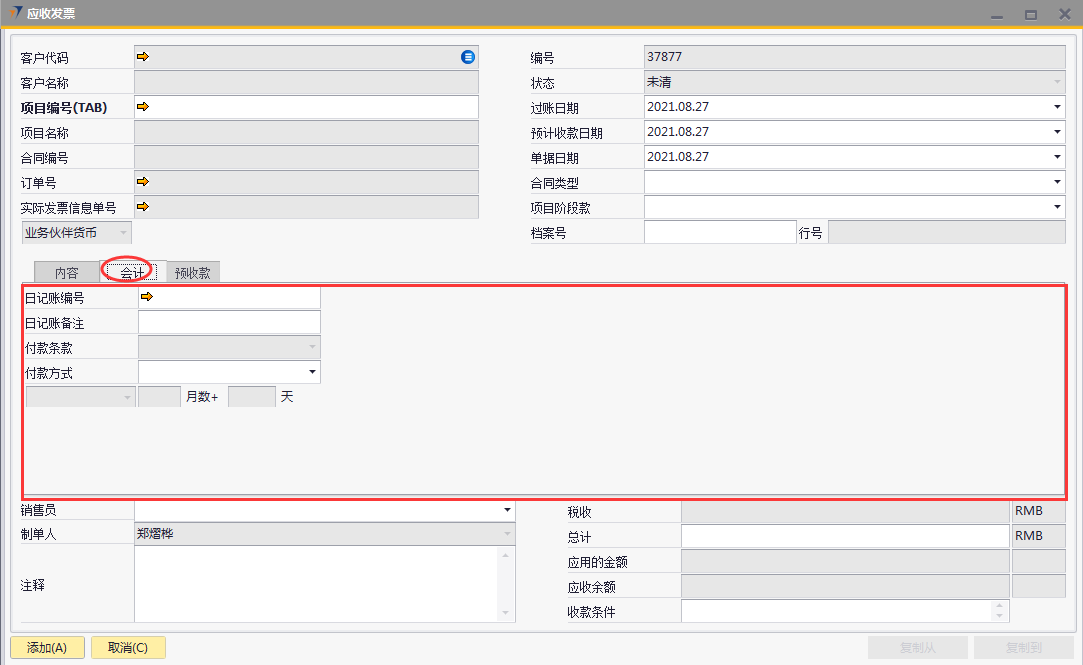
Task: Open the 预收款 tab
Action: [192, 273]
